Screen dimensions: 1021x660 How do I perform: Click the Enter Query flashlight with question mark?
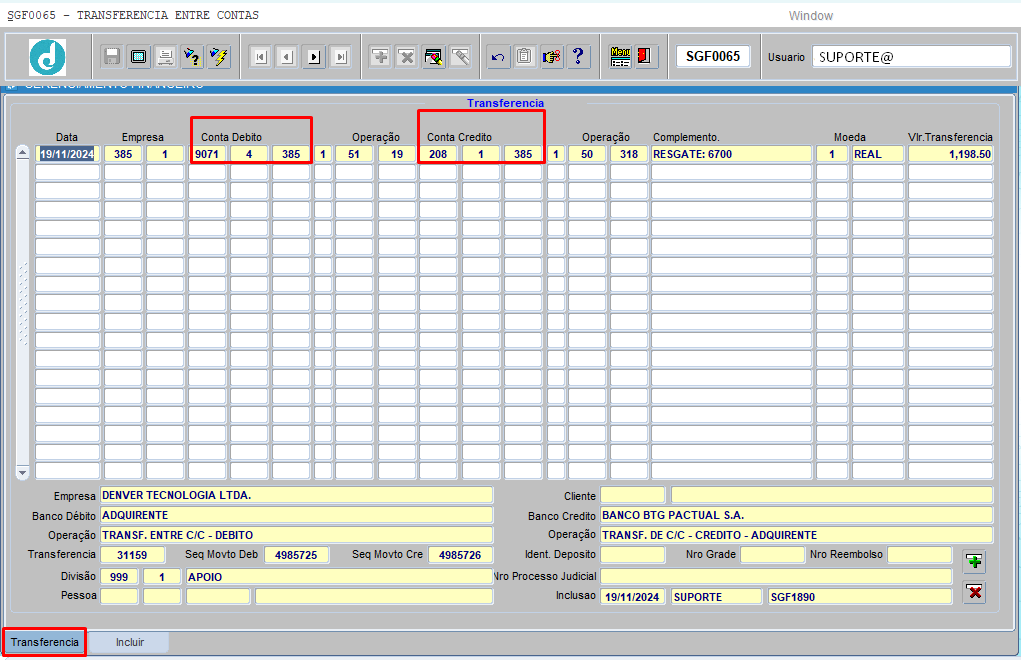pos(192,57)
